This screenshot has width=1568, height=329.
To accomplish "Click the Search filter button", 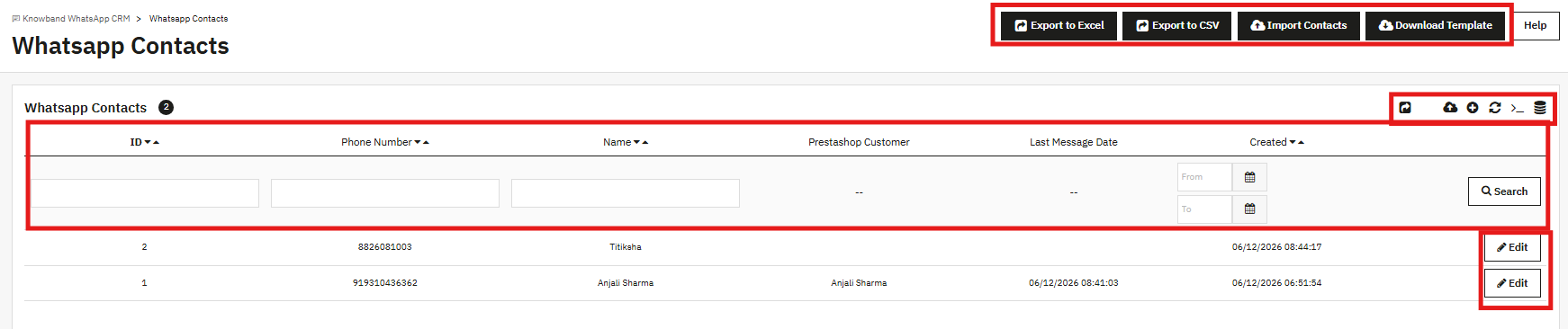I will 1504,191.
